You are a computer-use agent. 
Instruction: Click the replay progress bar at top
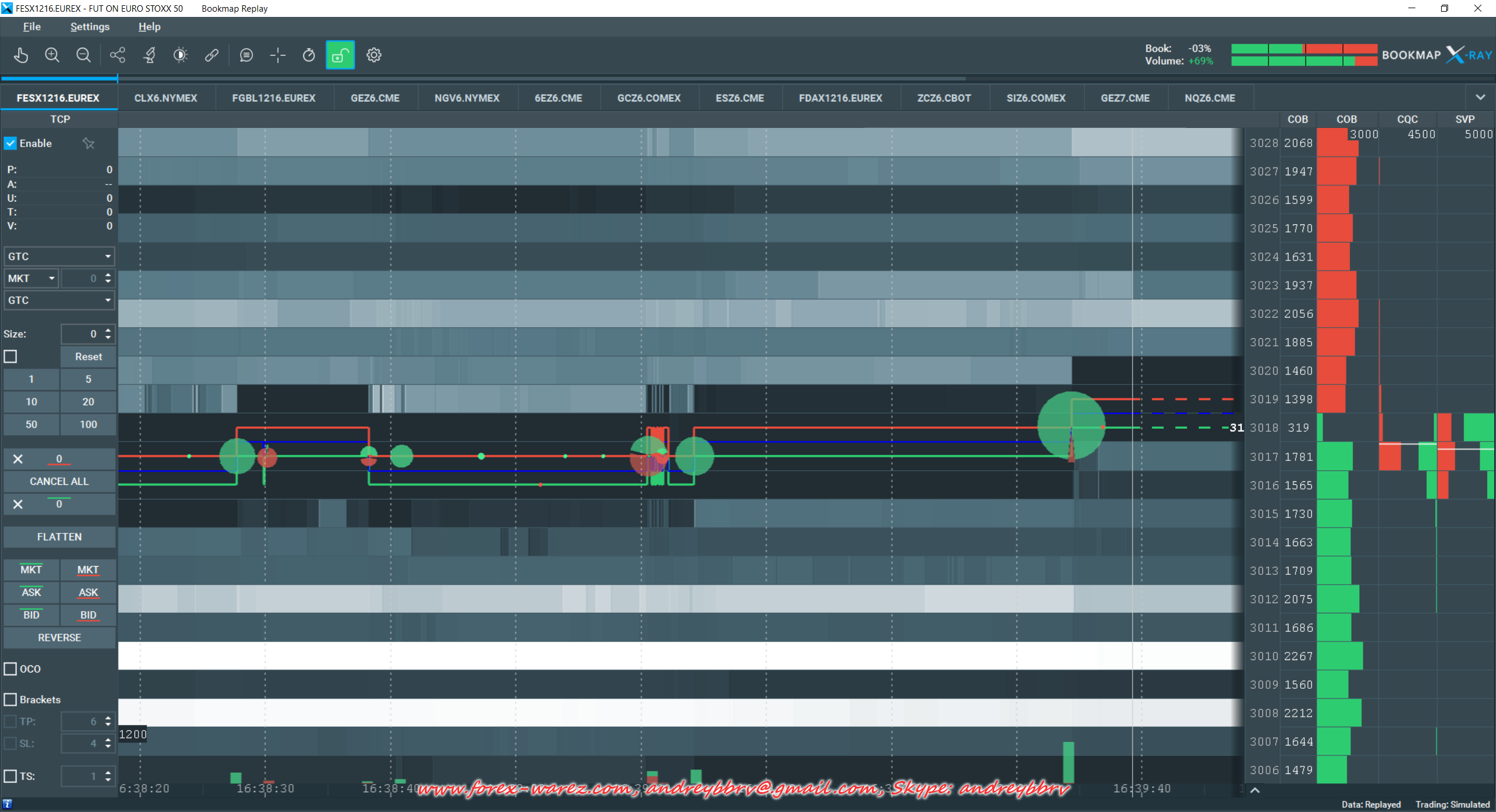point(526,78)
